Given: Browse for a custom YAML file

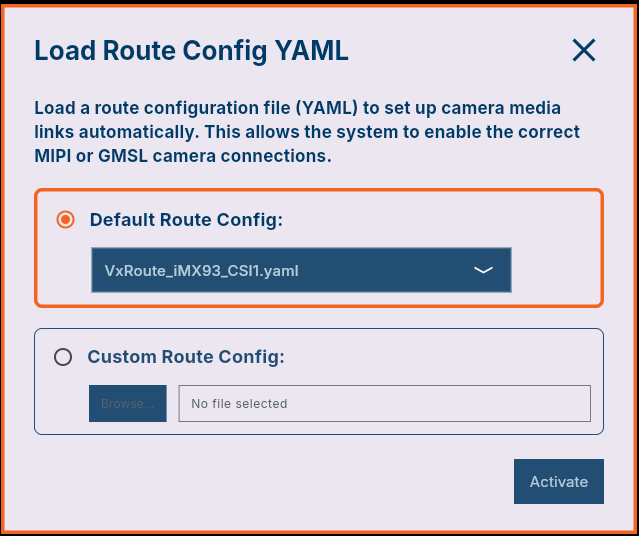Looking at the screenshot, I should pyautogui.click(x=128, y=404).
